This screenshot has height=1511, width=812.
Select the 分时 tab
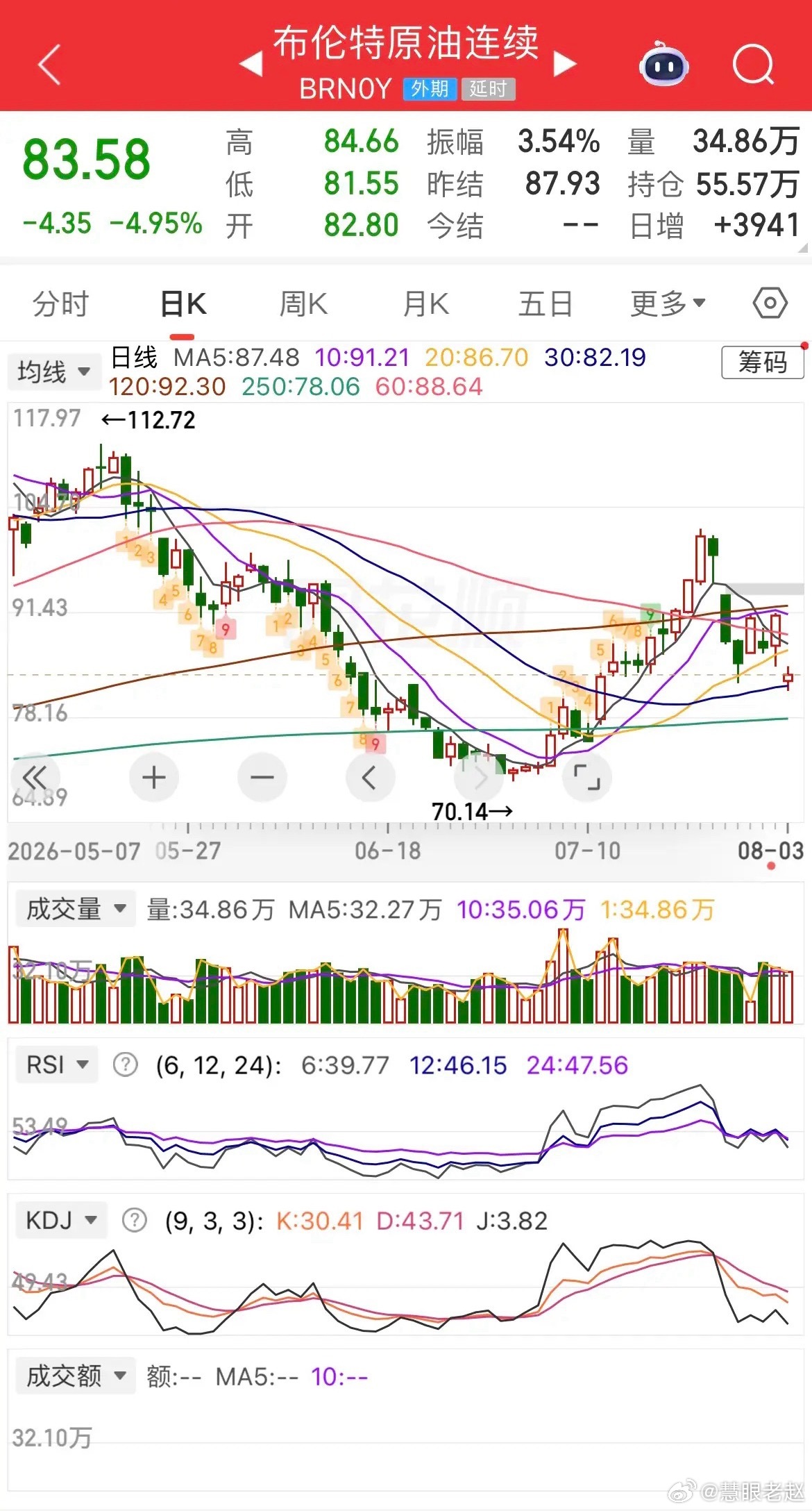pyautogui.click(x=61, y=303)
